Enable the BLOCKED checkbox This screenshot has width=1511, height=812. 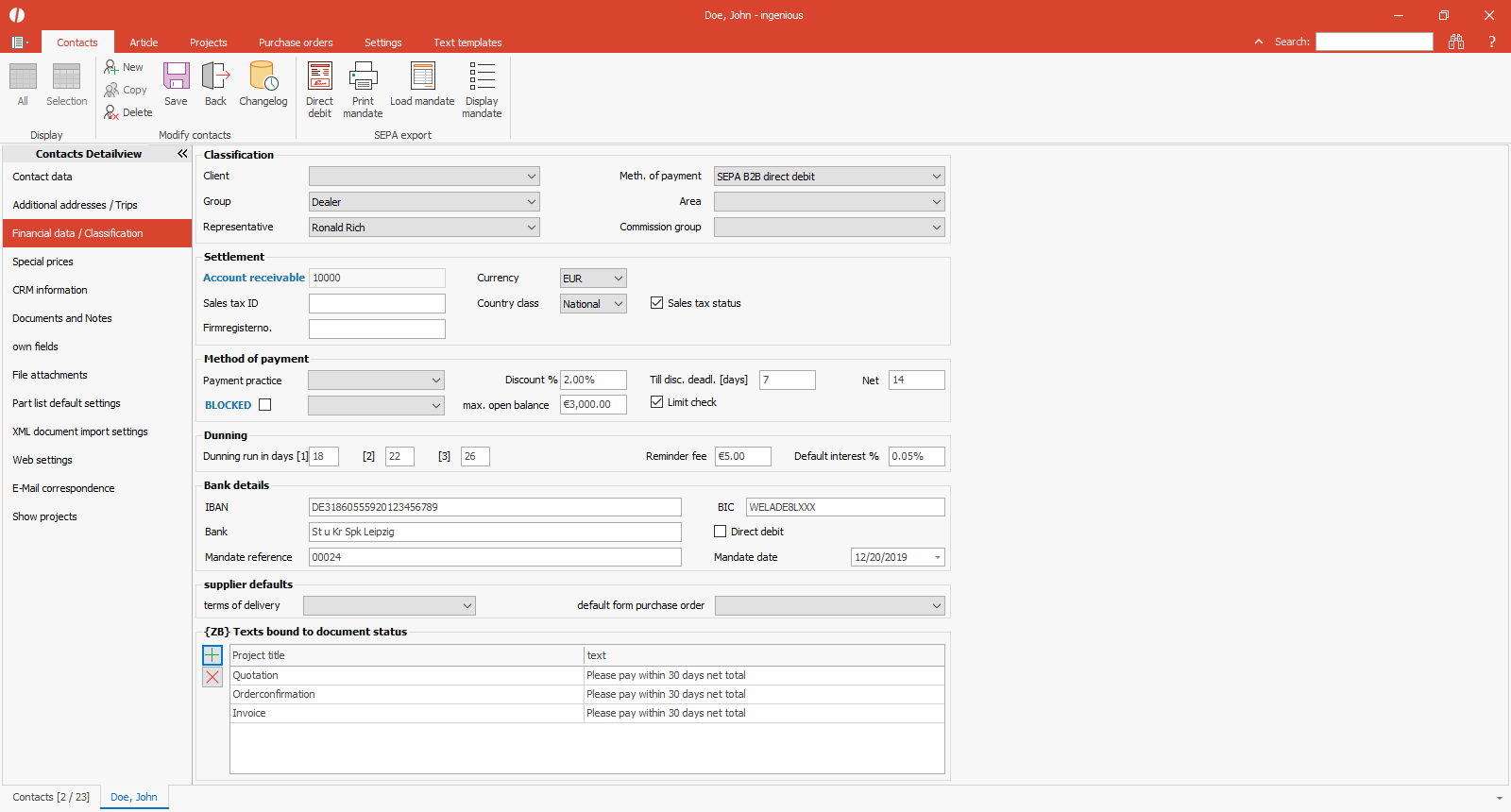coord(265,405)
